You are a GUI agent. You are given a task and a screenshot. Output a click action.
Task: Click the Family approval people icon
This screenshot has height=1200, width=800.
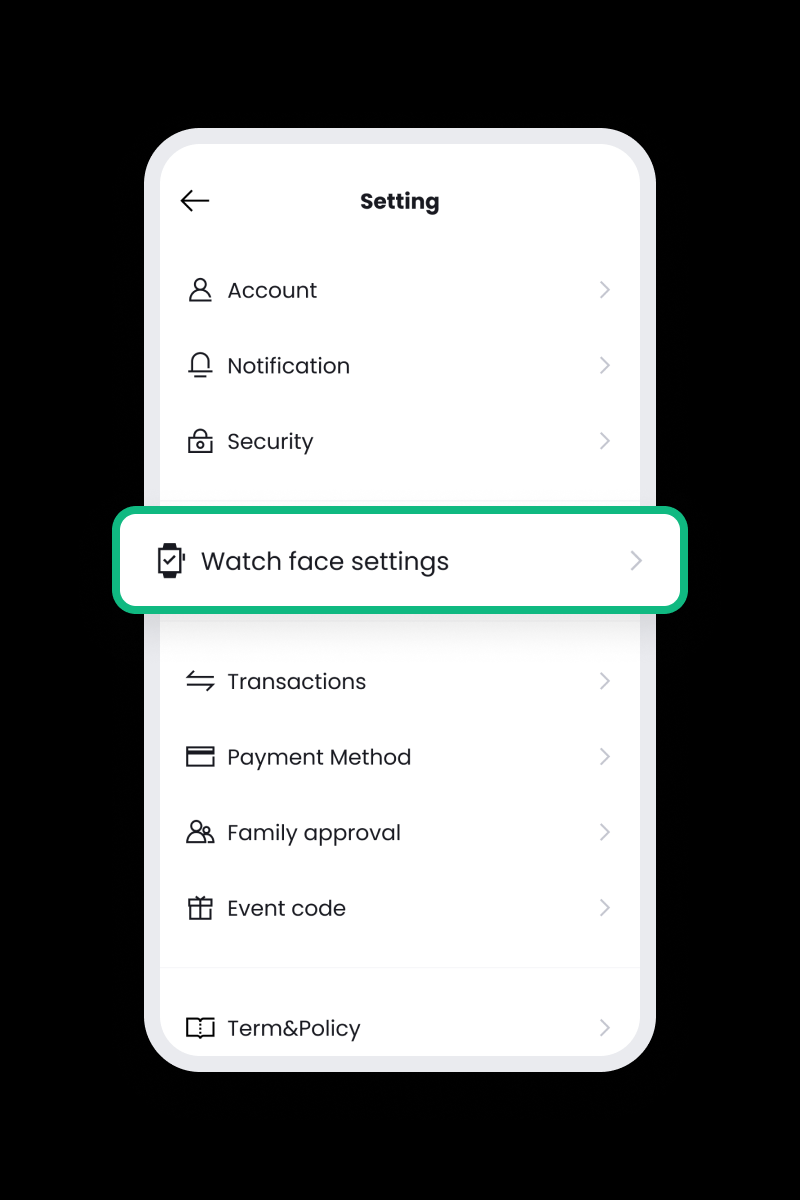tap(200, 832)
